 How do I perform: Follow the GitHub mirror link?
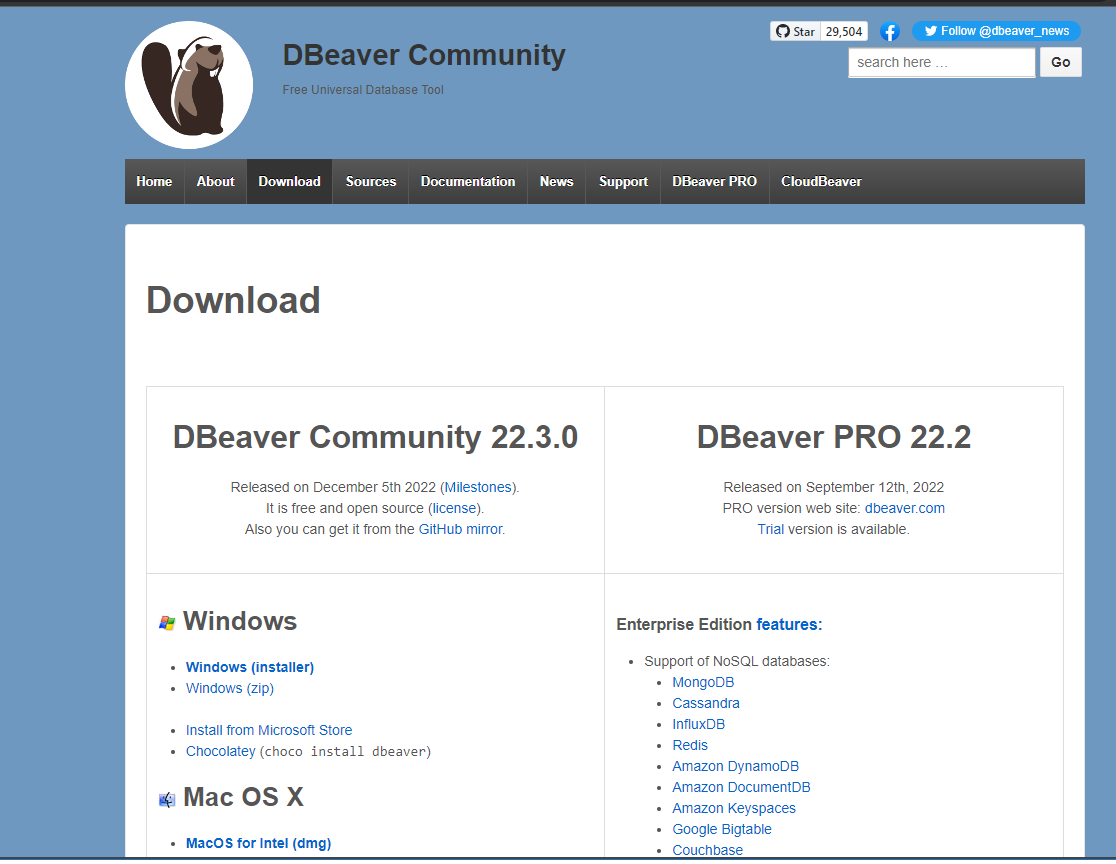[460, 529]
